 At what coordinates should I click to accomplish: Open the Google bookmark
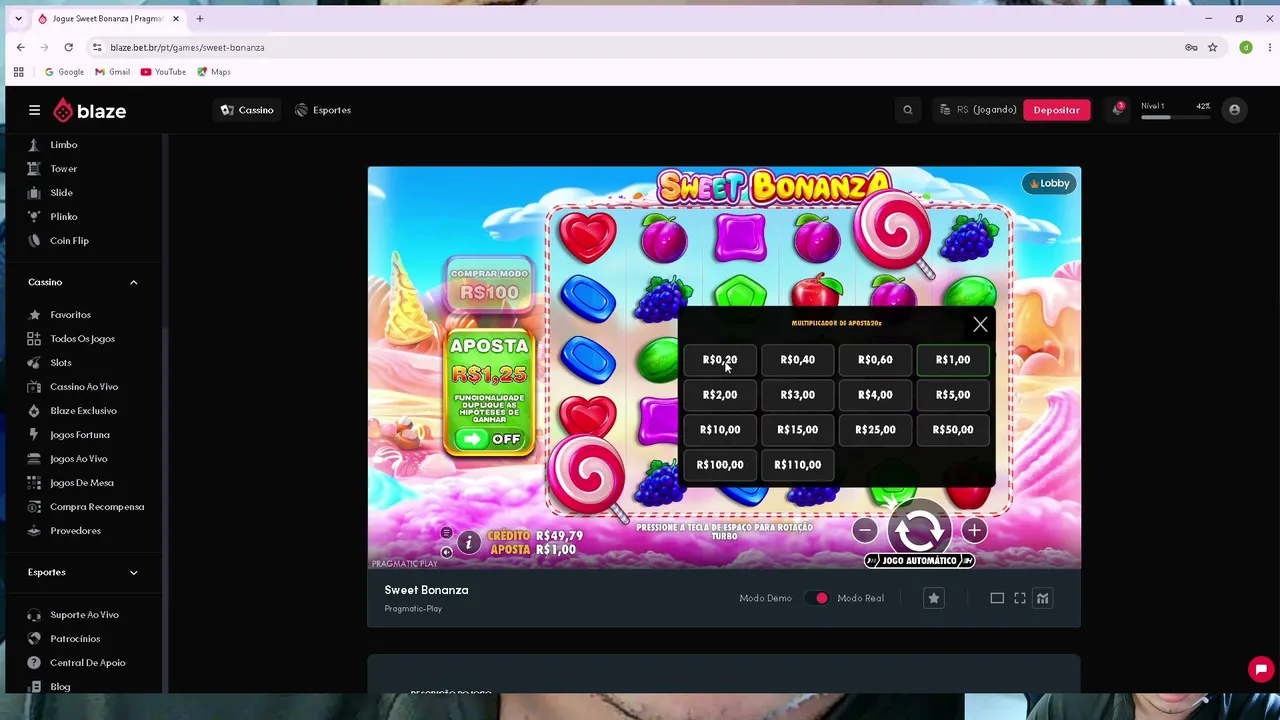pos(64,72)
